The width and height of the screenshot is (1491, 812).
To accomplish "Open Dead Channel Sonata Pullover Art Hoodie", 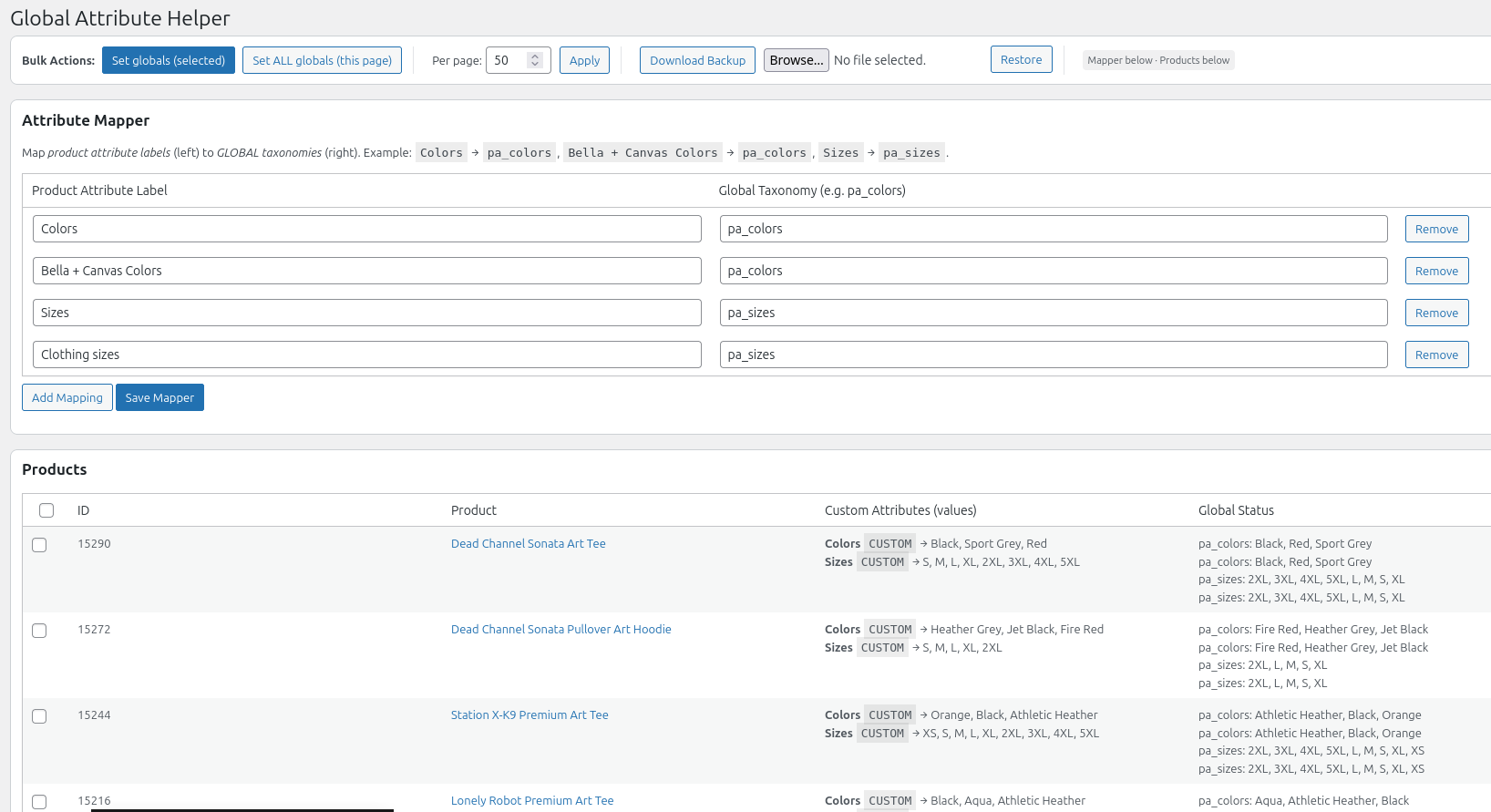I will [561, 629].
